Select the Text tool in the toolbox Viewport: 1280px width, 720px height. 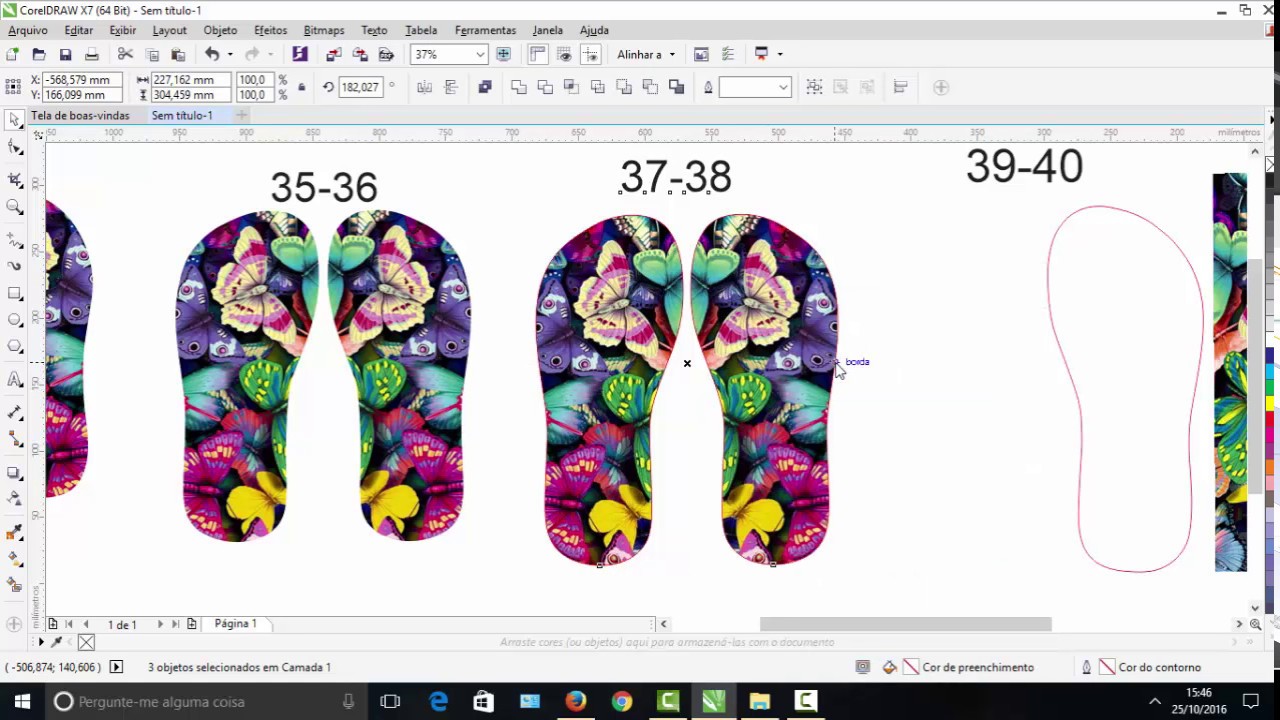click(15, 380)
